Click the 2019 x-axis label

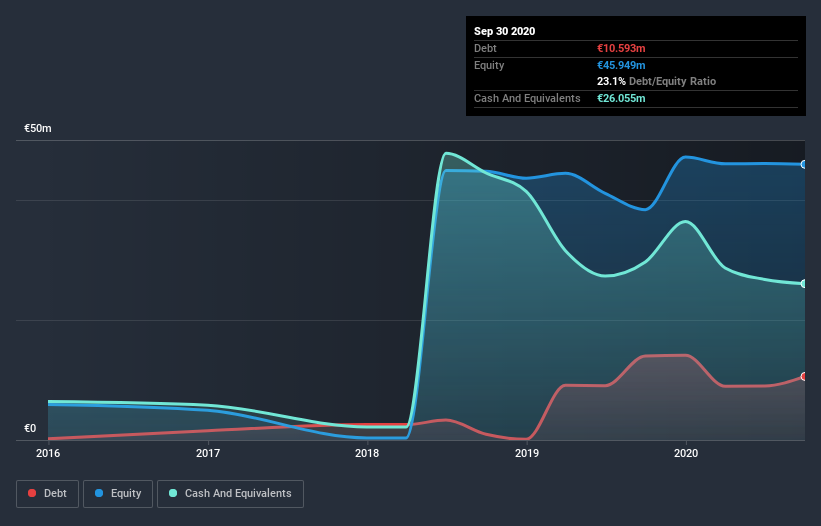click(527, 453)
